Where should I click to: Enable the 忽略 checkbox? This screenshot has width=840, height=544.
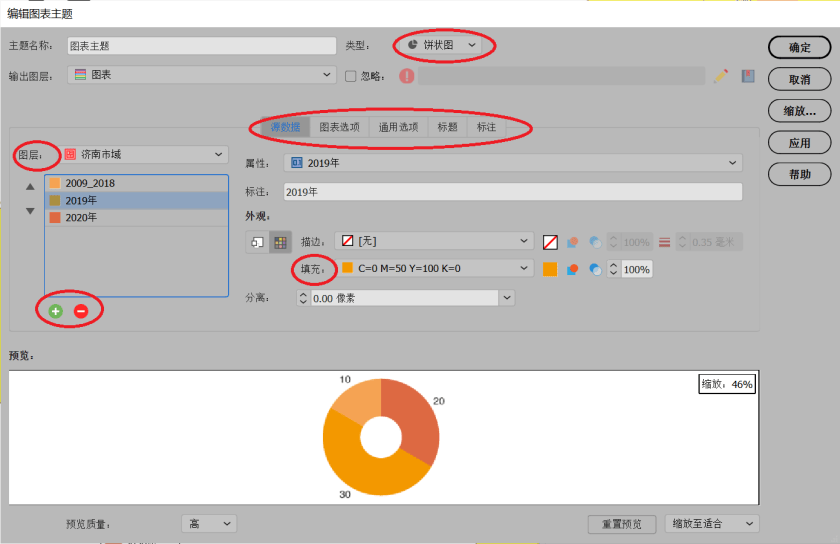click(x=351, y=76)
